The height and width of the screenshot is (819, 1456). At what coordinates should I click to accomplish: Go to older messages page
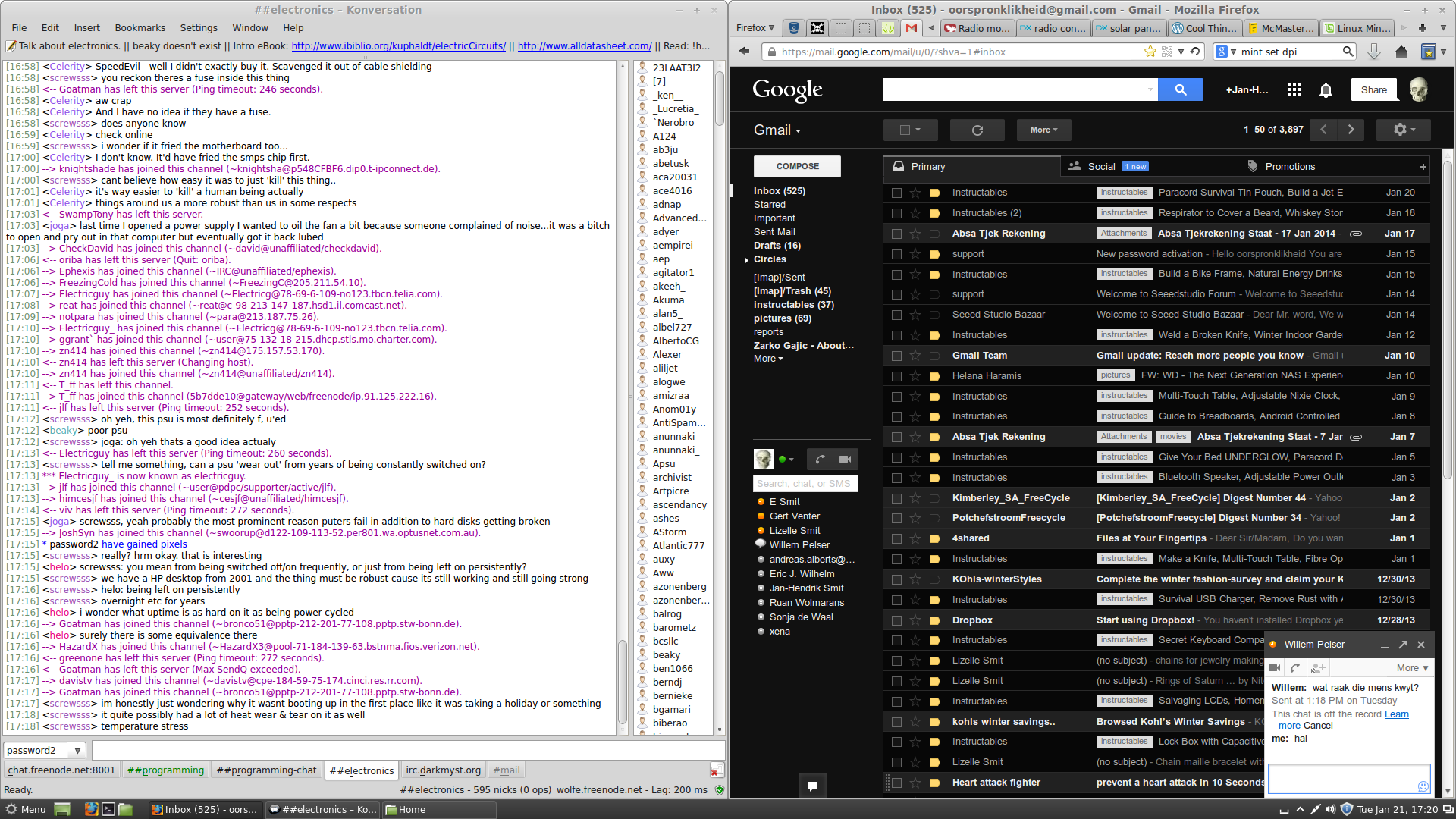coord(1351,130)
